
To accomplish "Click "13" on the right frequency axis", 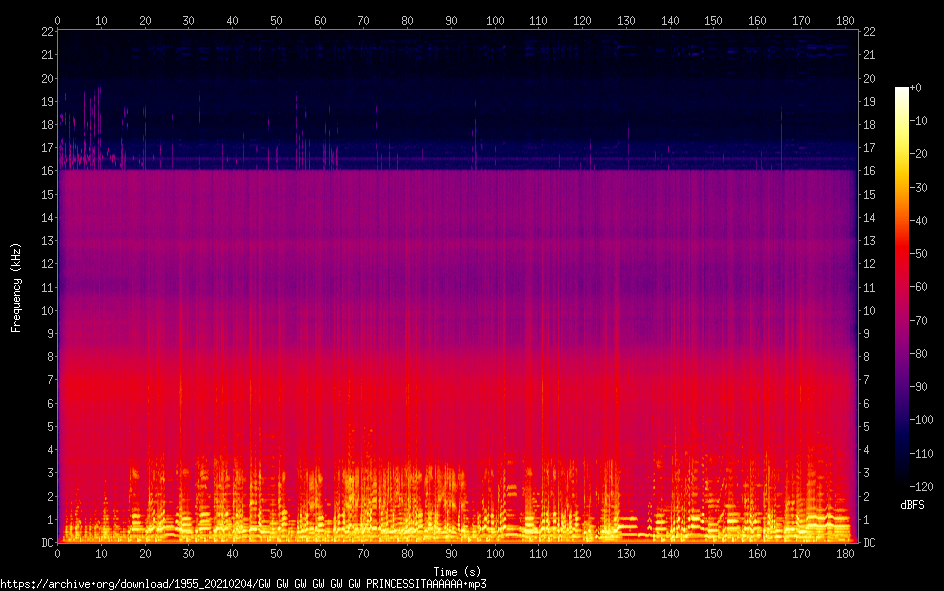I will tap(869, 241).
